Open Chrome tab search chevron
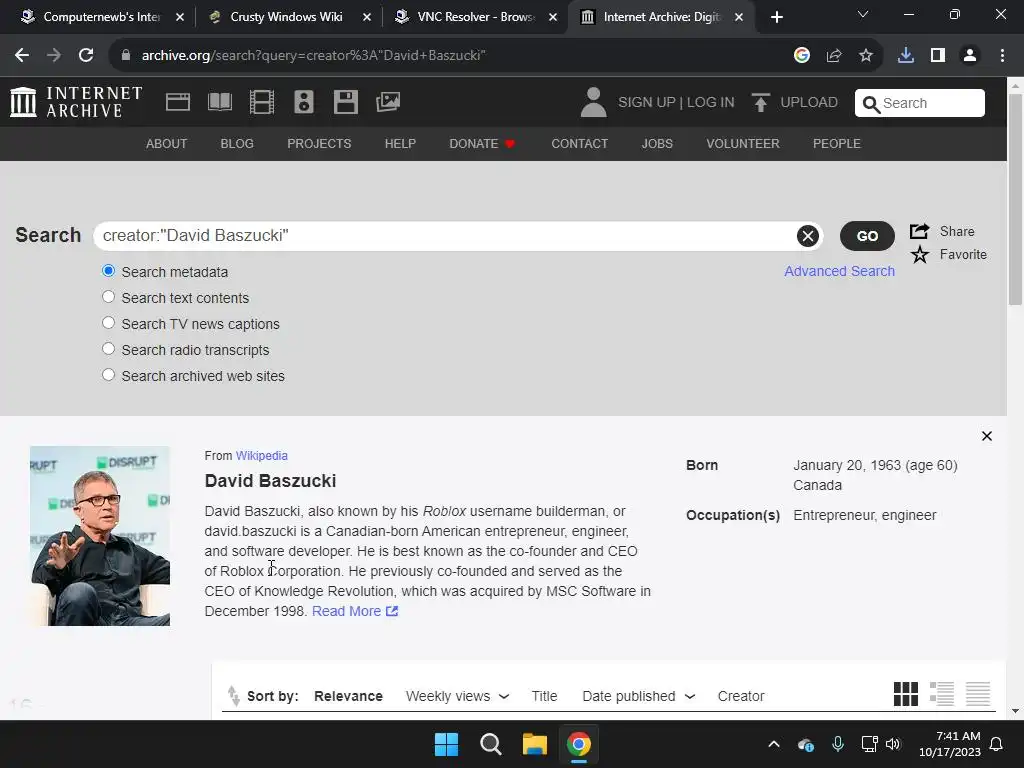The image size is (1024, 768). tap(863, 14)
